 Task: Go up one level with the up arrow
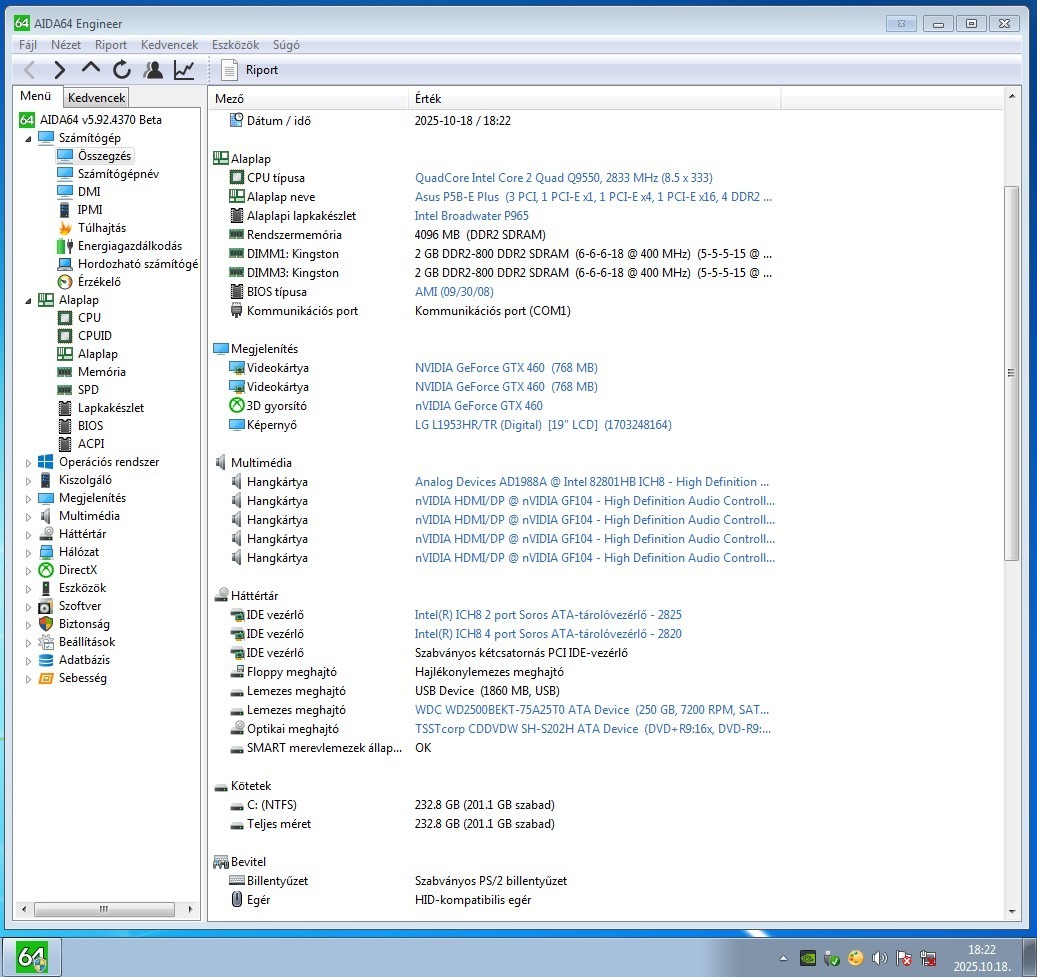(x=91, y=68)
